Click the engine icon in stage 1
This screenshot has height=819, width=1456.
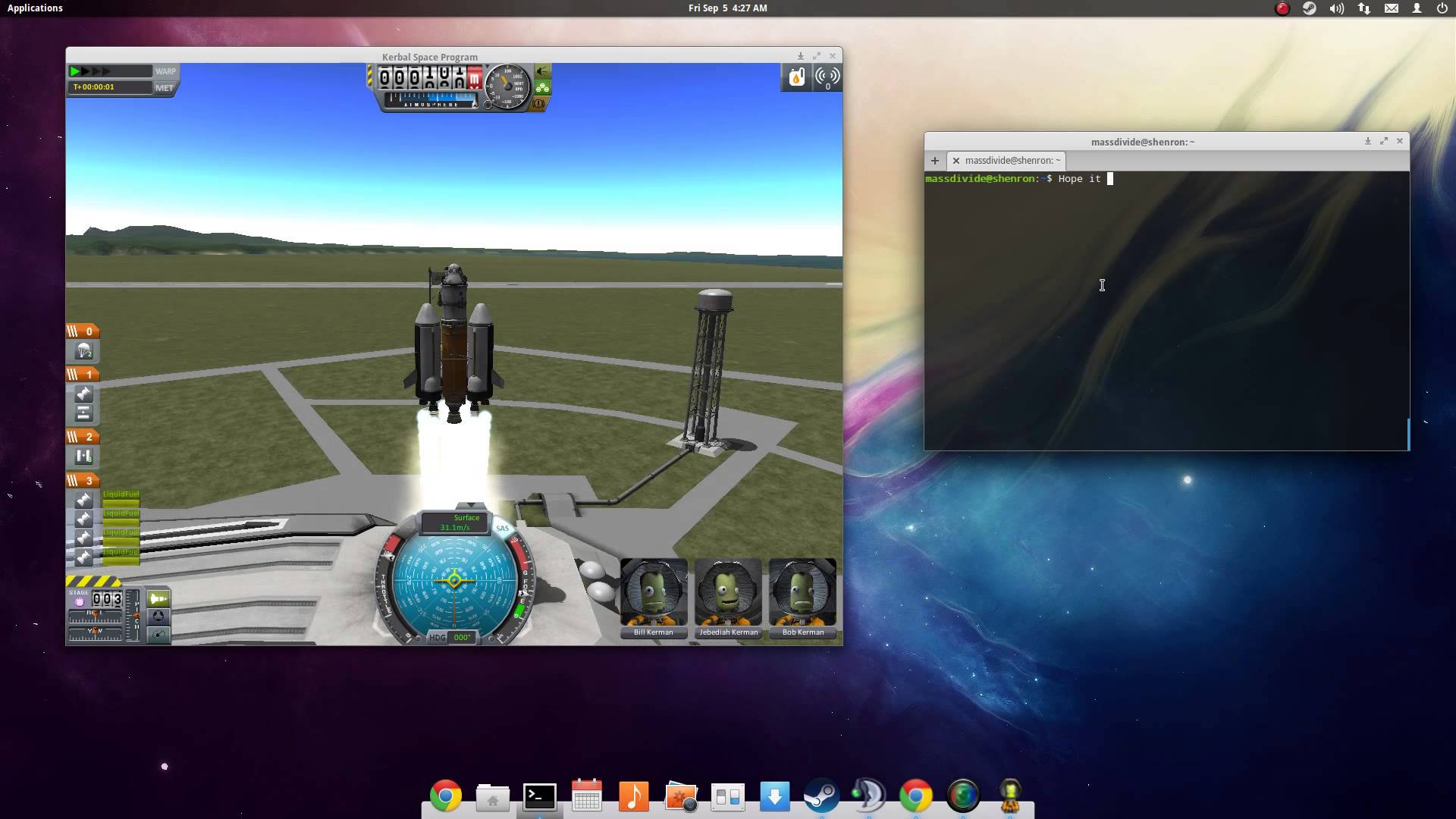[x=83, y=394]
